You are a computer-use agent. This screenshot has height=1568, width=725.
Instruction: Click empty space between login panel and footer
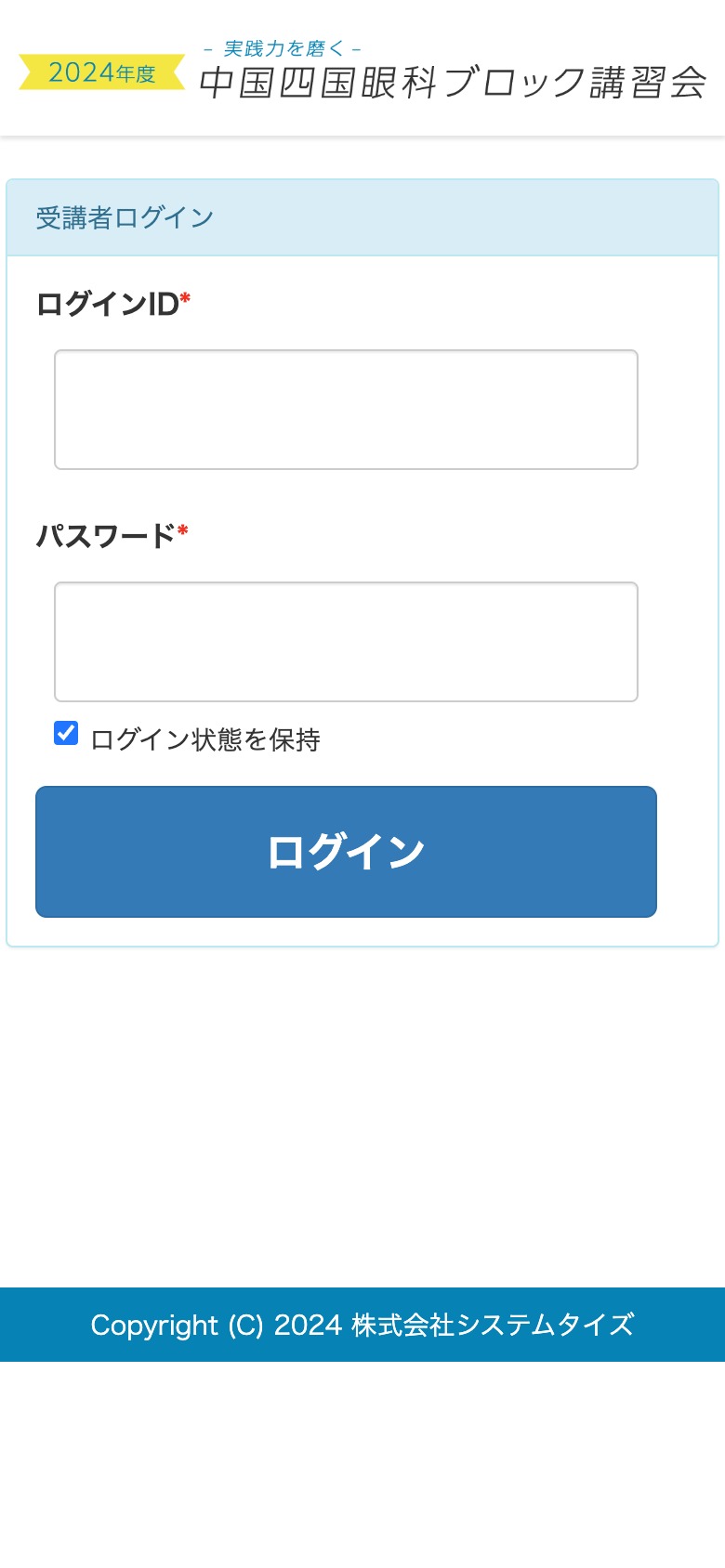(362, 1115)
